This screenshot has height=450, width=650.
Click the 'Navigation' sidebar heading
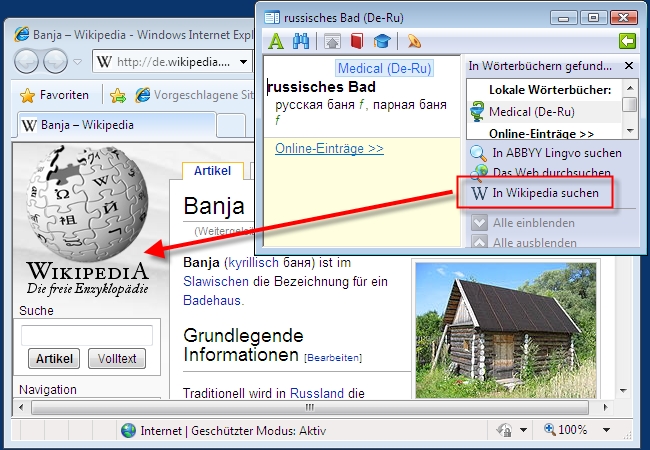point(48,390)
